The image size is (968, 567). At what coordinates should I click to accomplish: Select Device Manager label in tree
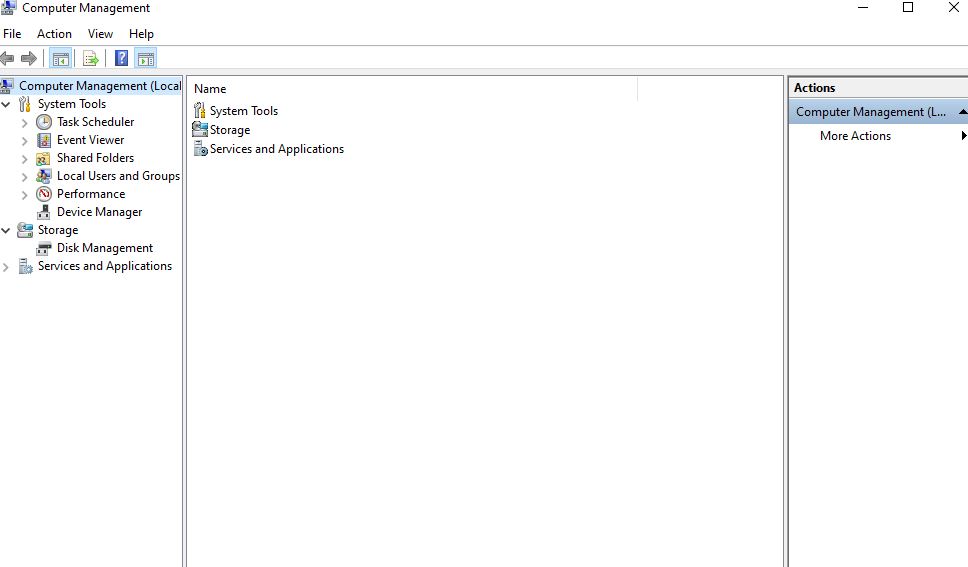point(99,212)
